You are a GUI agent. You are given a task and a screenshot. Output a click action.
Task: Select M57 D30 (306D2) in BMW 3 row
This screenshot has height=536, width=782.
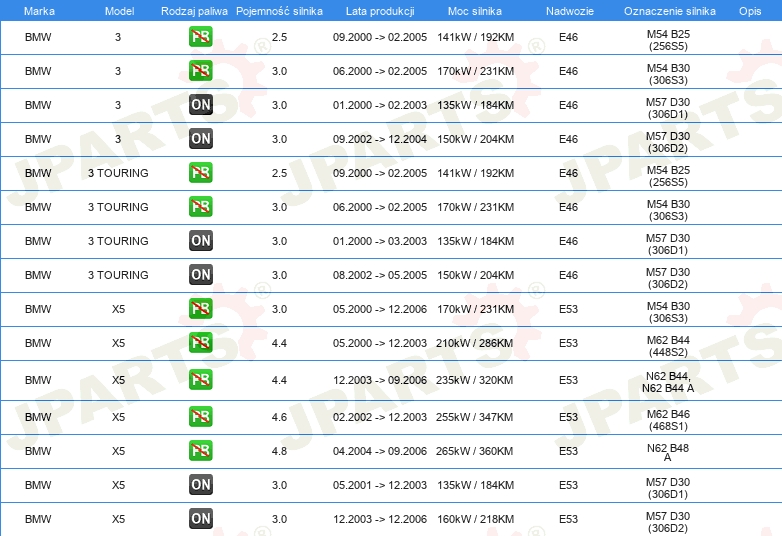click(x=668, y=142)
